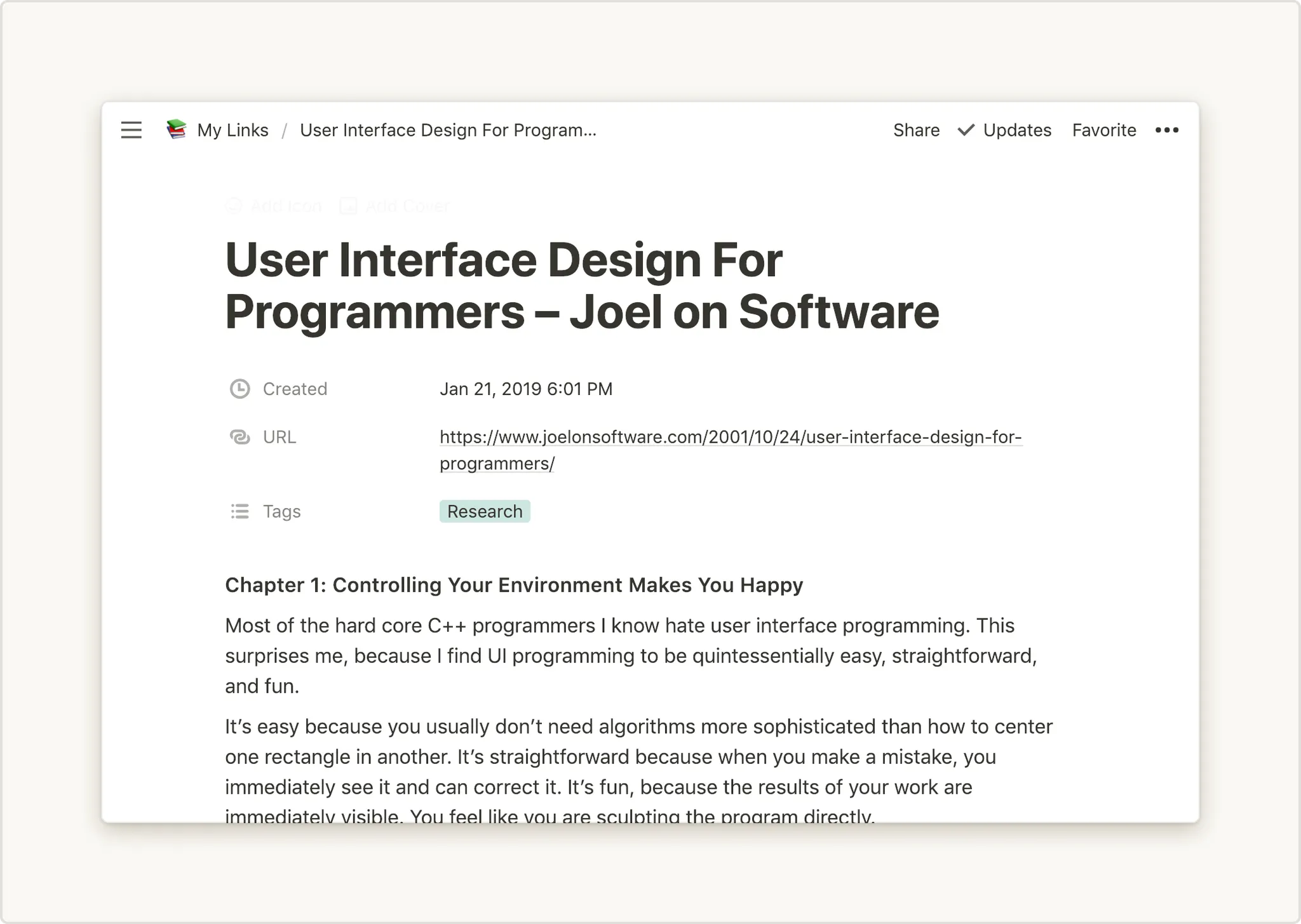Open the Updates panel

[x=1016, y=130]
